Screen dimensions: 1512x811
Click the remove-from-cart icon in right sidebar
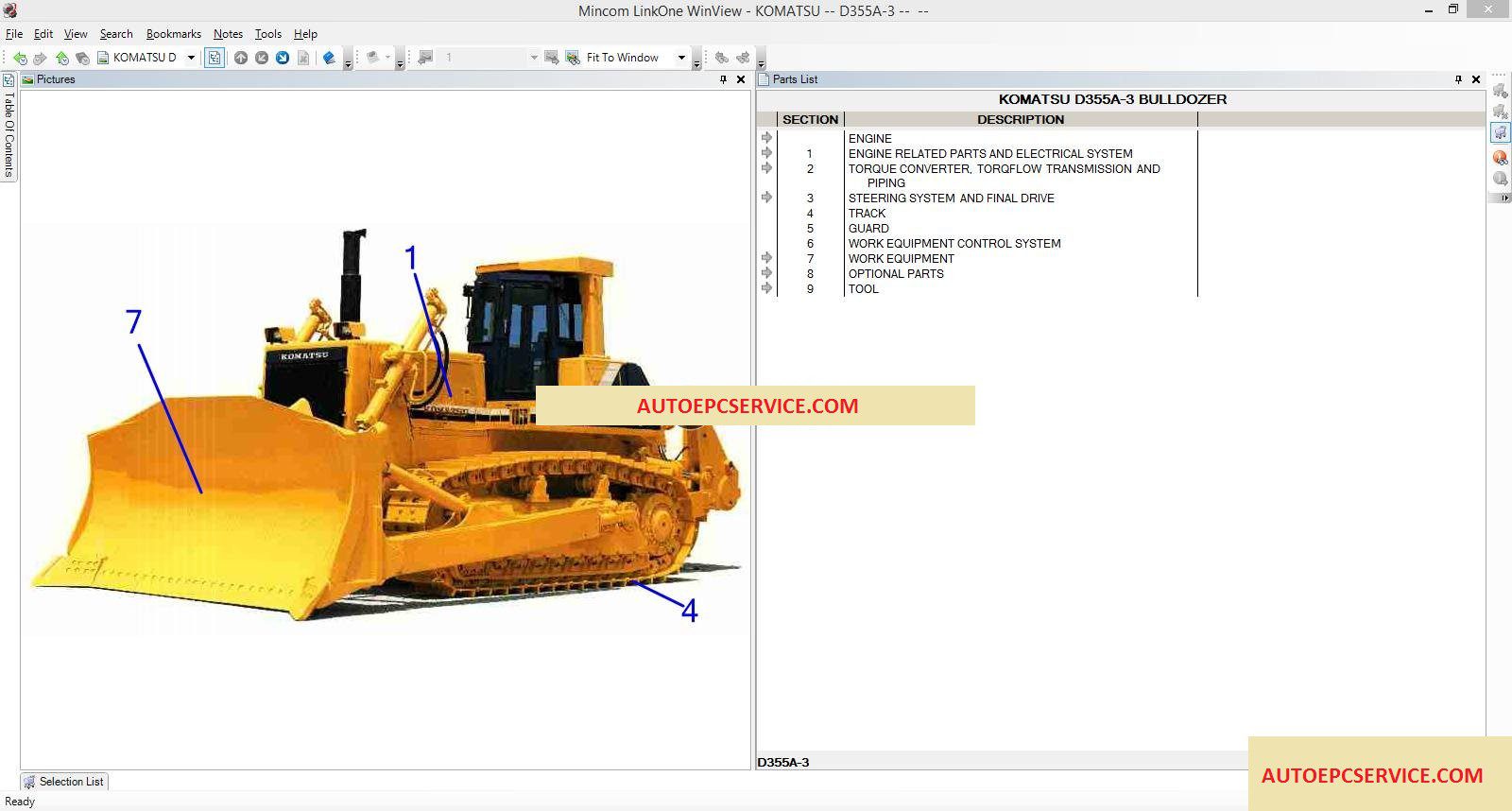tap(1500, 112)
